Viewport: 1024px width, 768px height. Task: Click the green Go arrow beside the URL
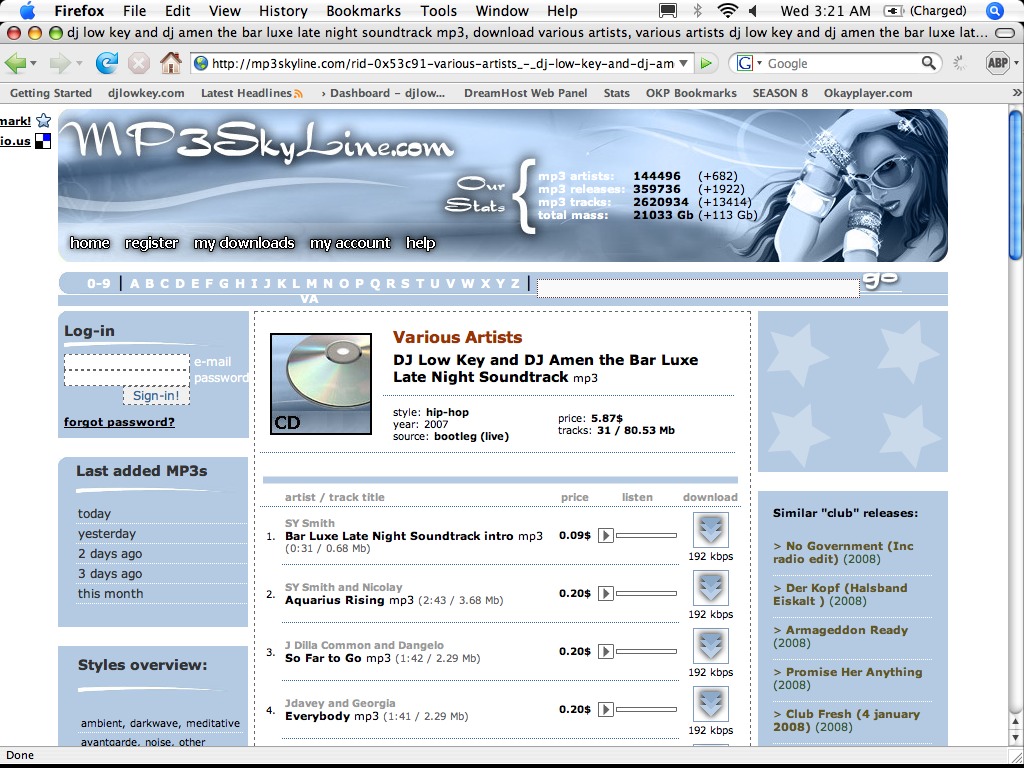click(706, 63)
